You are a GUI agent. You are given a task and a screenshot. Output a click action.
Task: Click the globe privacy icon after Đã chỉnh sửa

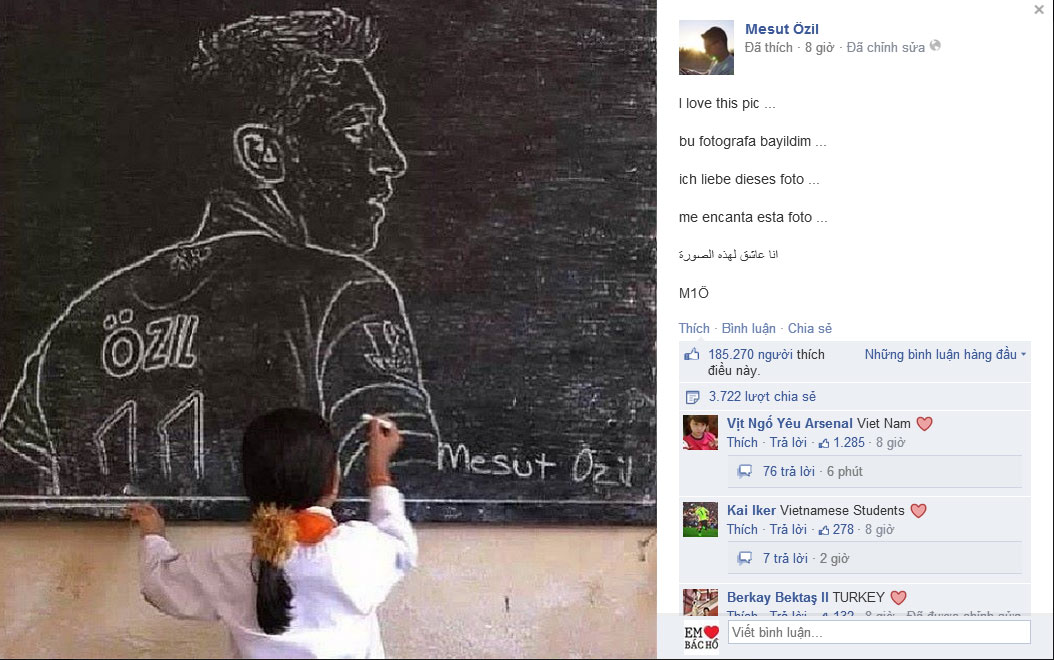(x=935, y=46)
